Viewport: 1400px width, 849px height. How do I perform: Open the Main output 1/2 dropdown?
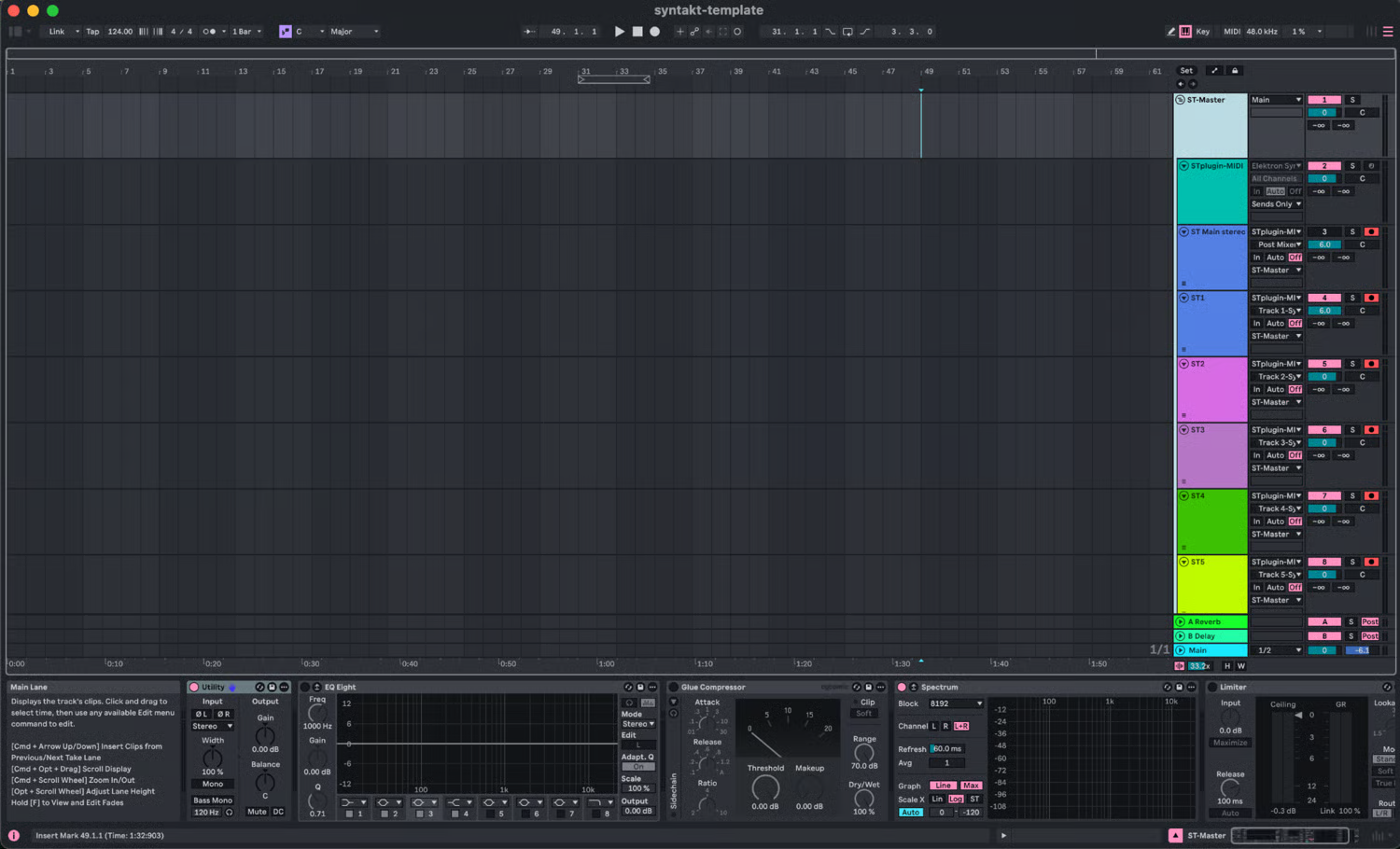(x=1278, y=650)
